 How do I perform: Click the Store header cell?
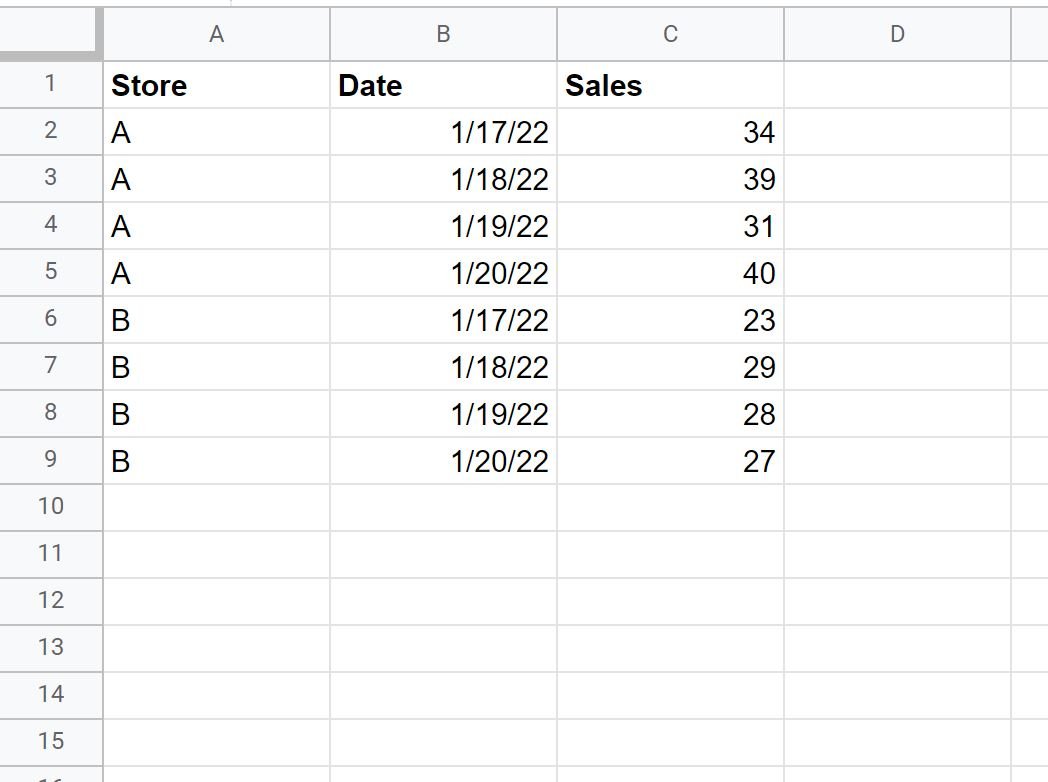pos(217,85)
